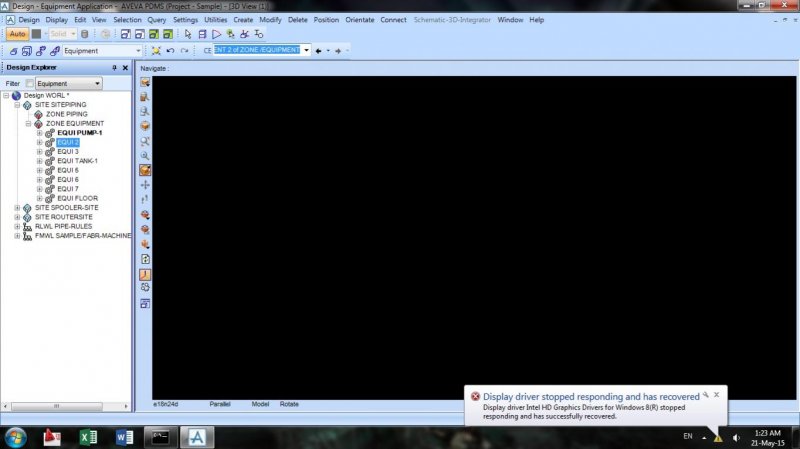Open the Modify menu

point(270,20)
